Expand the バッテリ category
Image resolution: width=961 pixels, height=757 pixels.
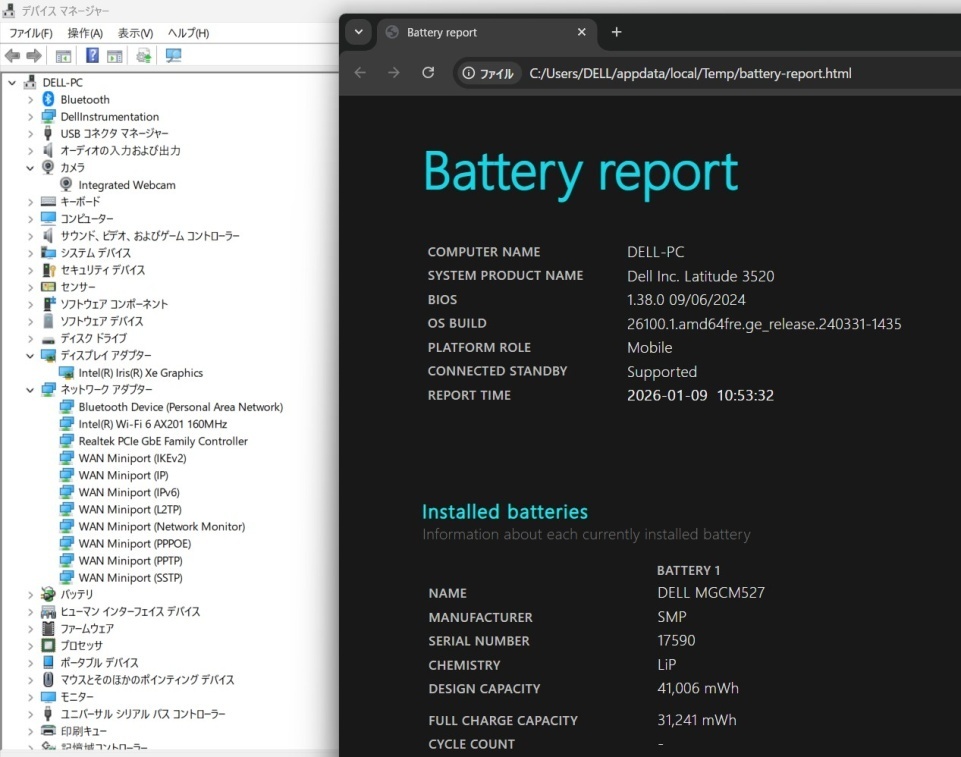coord(30,595)
